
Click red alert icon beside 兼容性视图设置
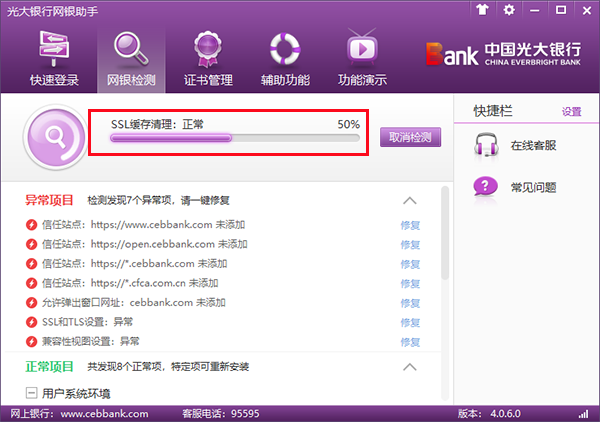coord(31,342)
